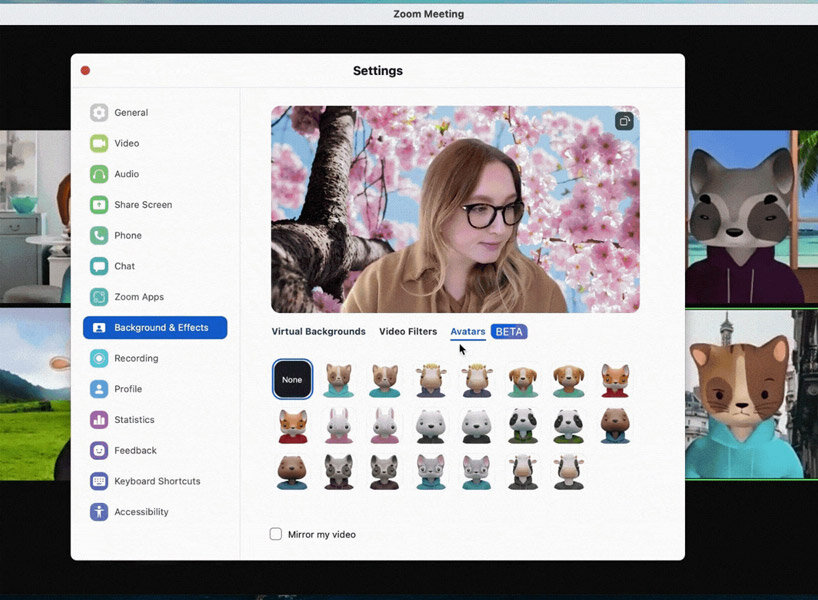Image resolution: width=818 pixels, height=600 pixels.
Task: Click the video preview with cherry blossoms
Action: (x=455, y=209)
